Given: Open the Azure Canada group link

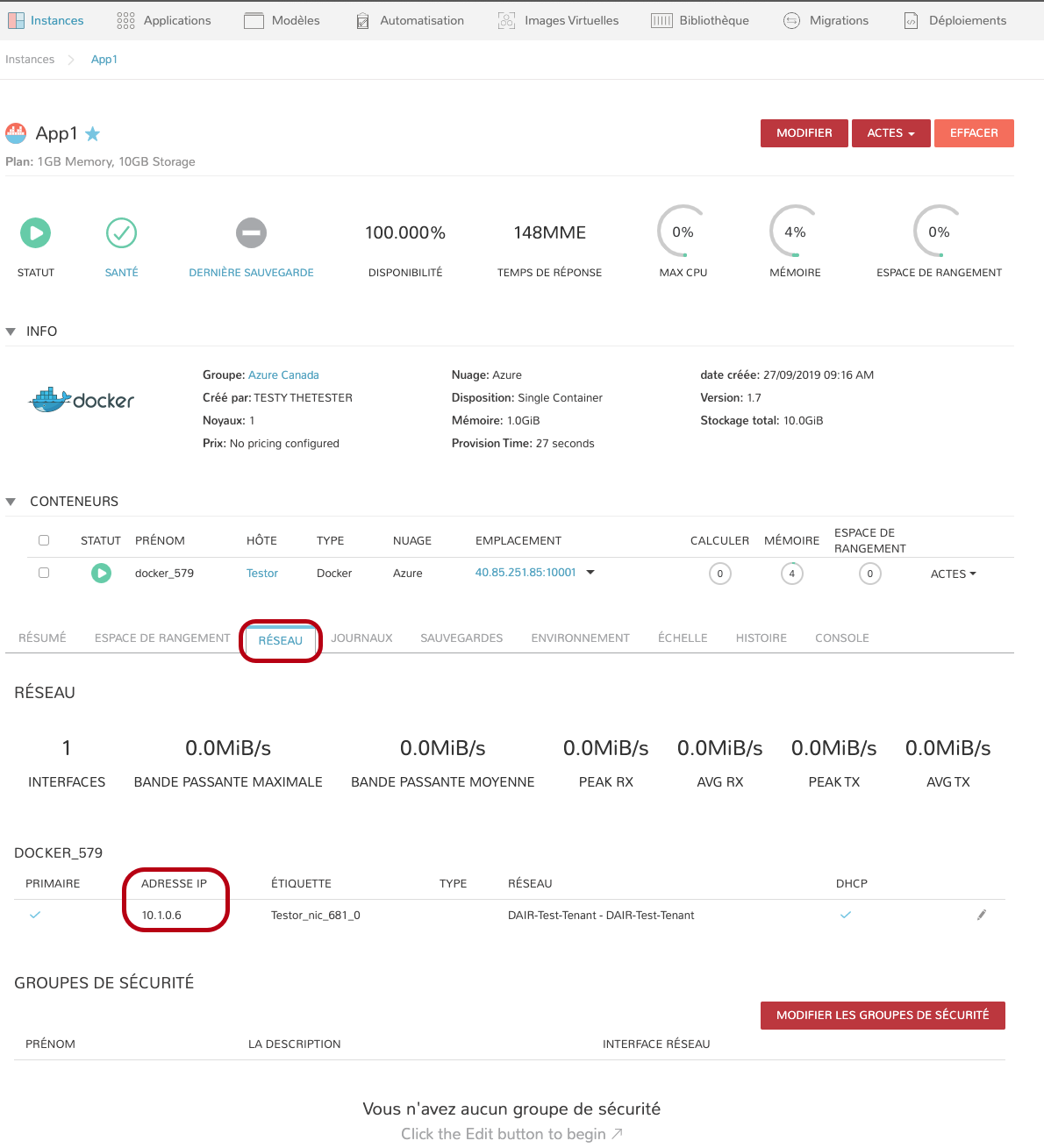Looking at the screenshot, I should pos(283,374).
